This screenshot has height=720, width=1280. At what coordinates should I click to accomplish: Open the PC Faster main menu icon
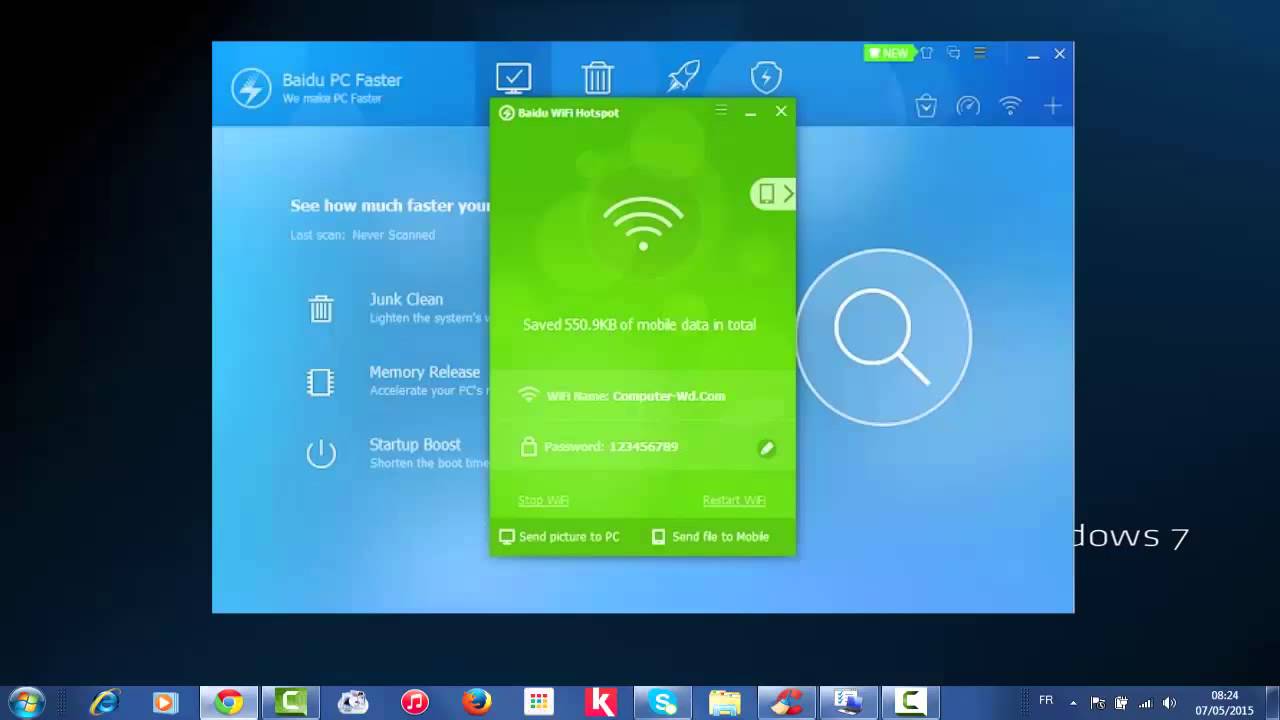click(980, 53)
